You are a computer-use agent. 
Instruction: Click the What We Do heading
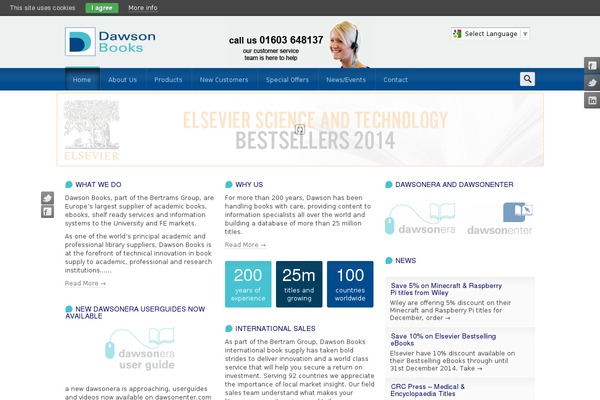(98, 184)
